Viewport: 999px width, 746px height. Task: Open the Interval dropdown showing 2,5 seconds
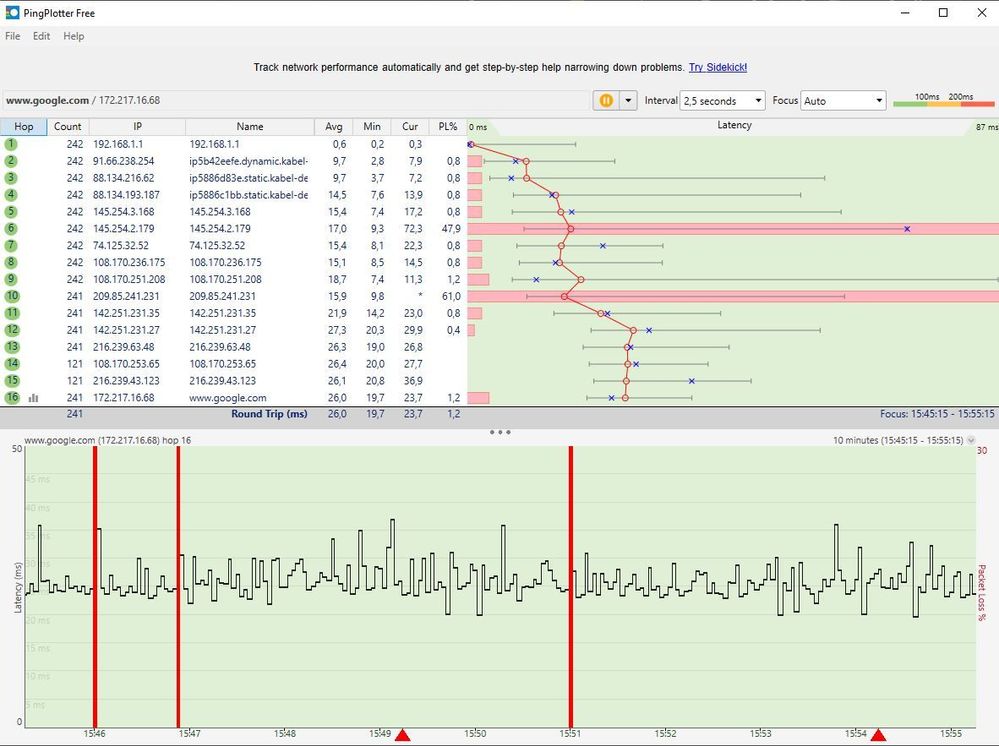pos(722,101)
